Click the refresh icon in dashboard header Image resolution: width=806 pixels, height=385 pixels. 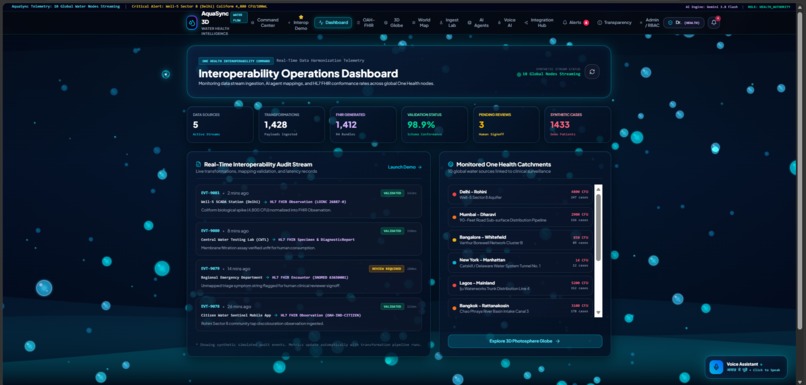(592, 71)
